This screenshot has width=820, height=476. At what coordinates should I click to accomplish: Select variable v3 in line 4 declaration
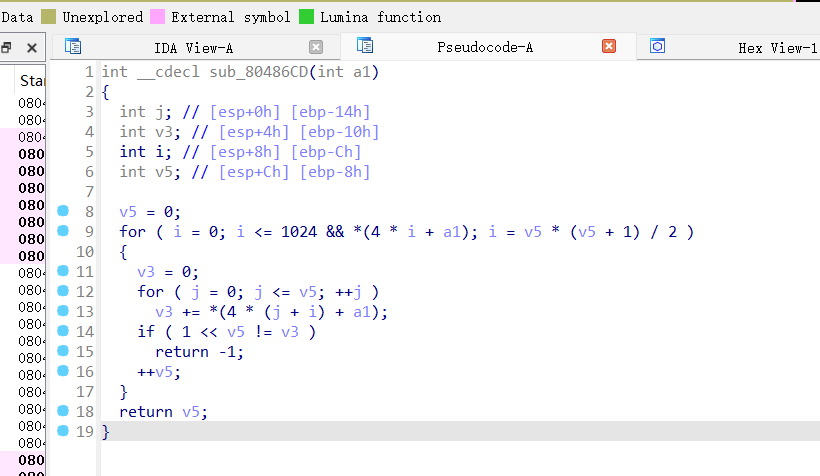[x=164, y=132]
